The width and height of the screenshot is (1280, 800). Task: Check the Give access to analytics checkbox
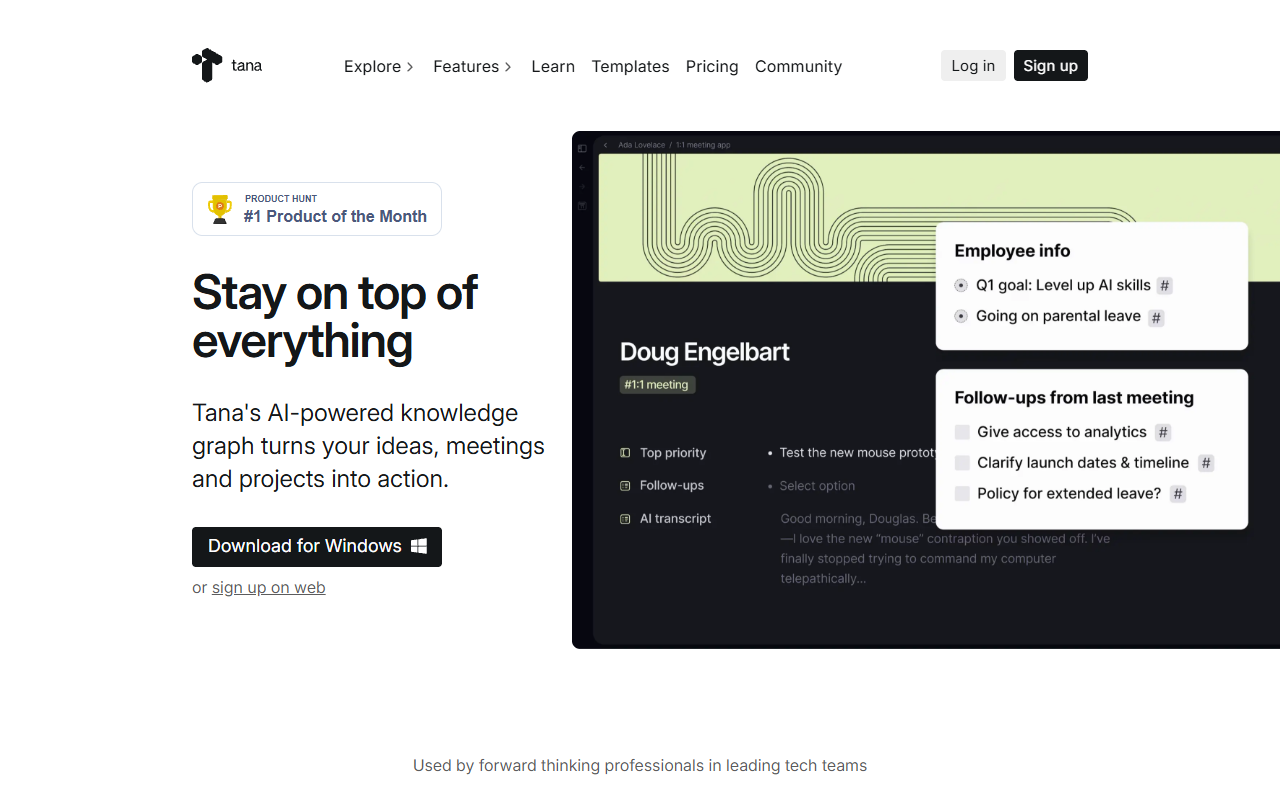(962, 432)
